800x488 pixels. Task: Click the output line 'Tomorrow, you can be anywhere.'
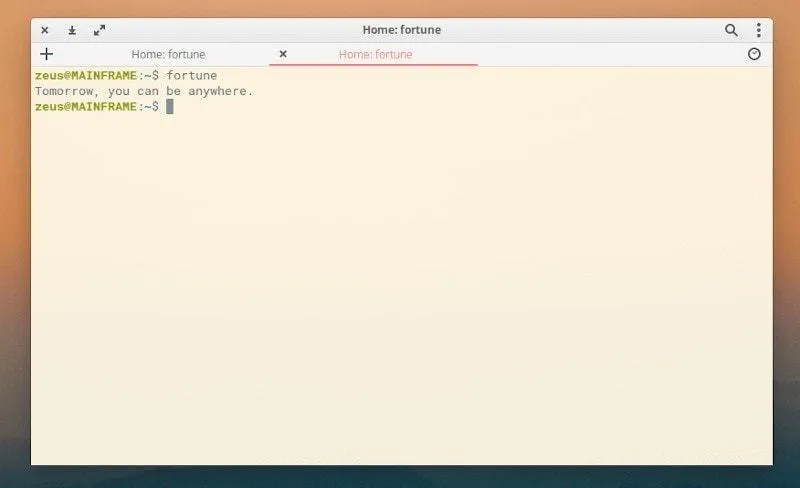coord(144,91)
